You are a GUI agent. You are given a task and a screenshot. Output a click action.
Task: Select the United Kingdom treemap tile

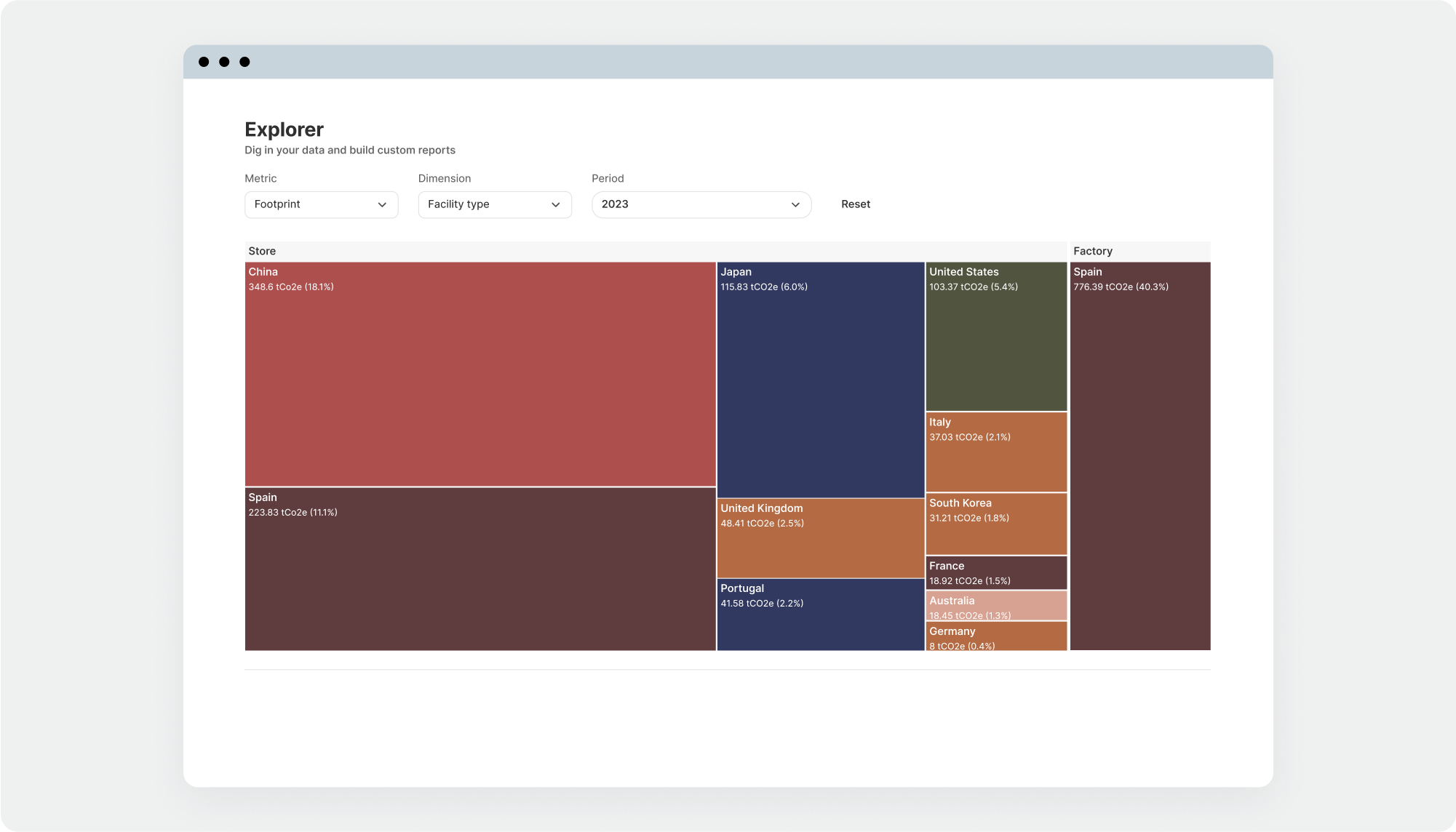click(x=820, y=538)
